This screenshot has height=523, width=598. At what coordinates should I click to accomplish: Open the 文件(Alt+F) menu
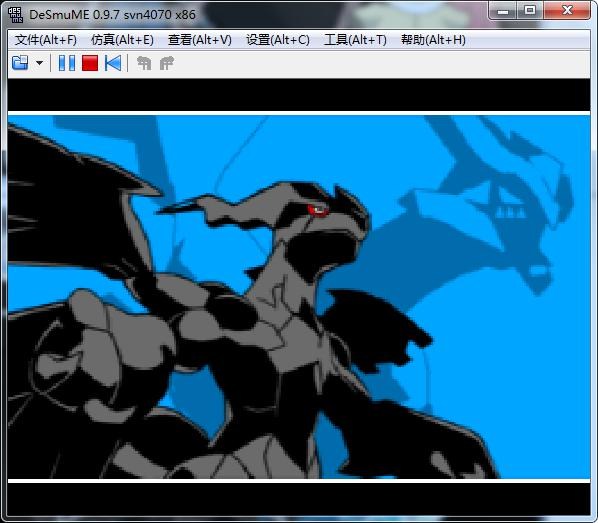[46, 40]
